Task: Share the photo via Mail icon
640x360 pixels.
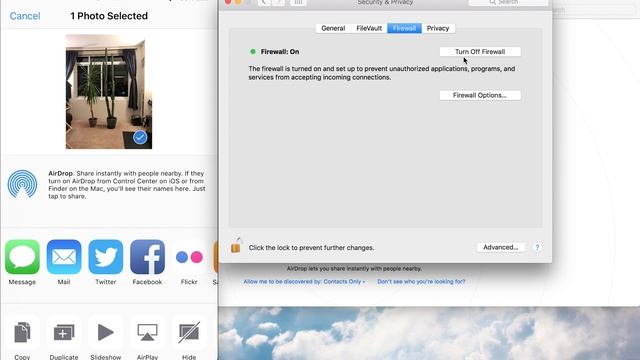Action: tap(64, 257)
